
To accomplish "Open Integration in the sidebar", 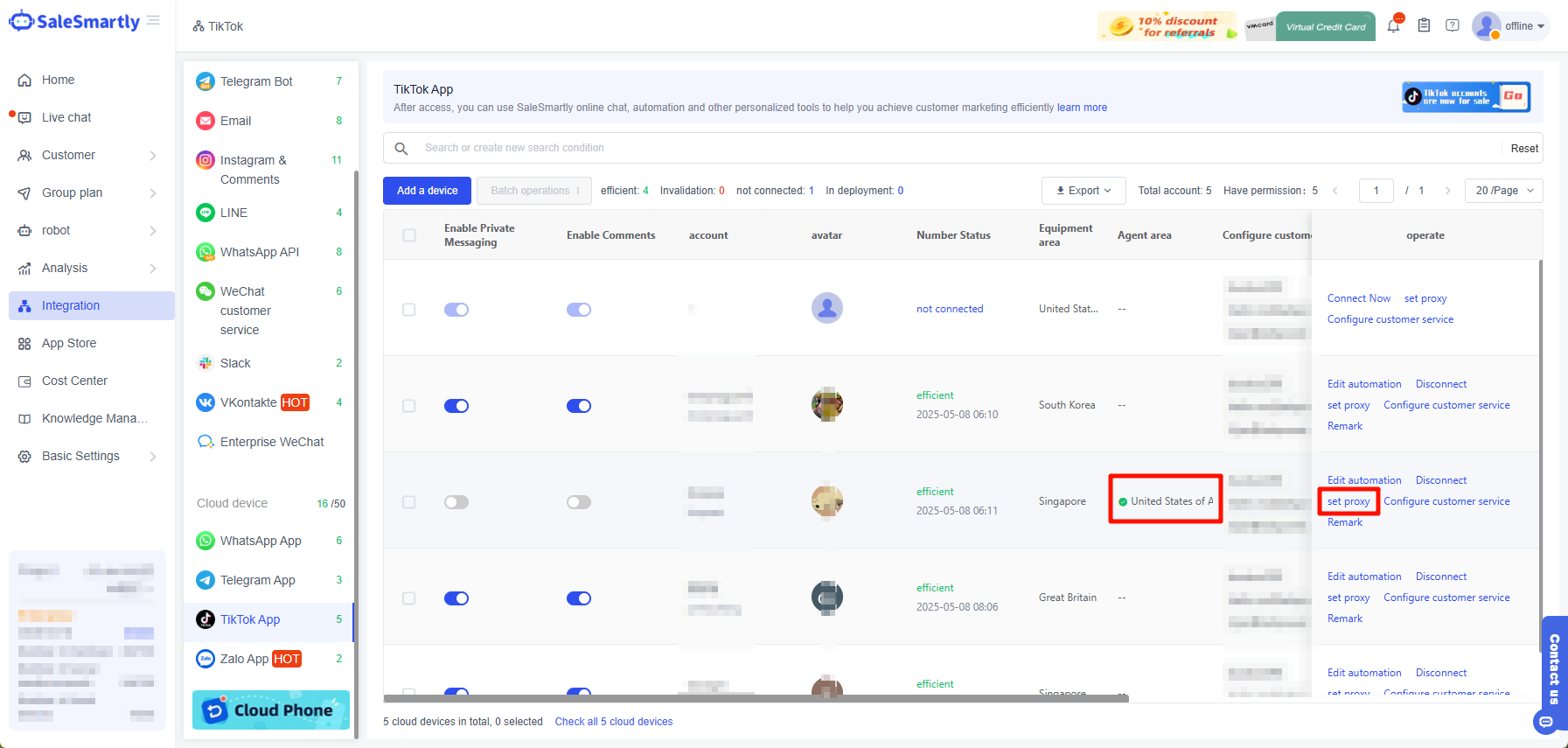I will click(x=92, y=305).
